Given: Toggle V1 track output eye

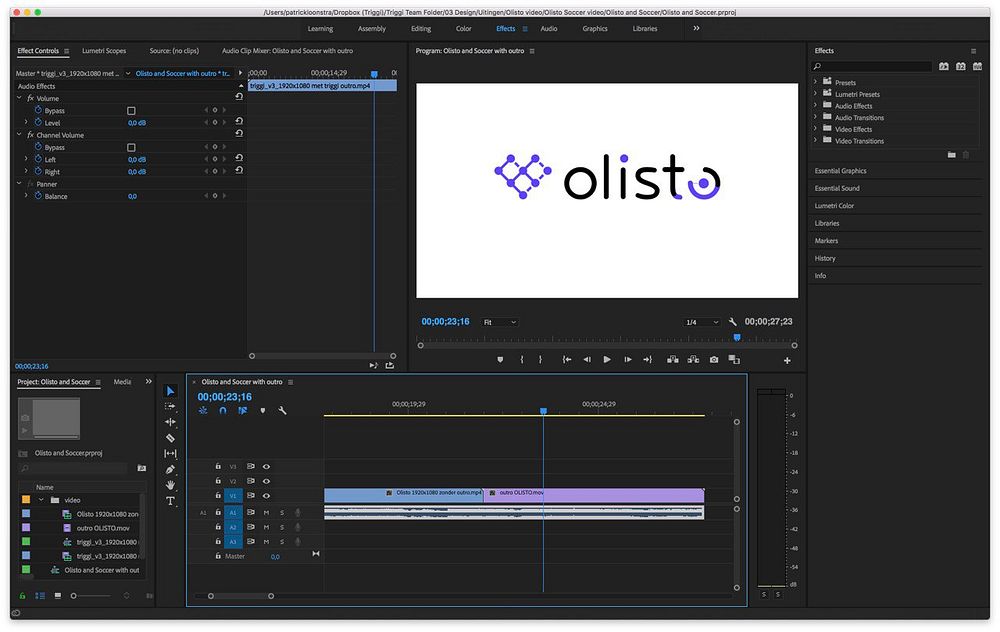Looking at the screenshot, I should tap(266, 496).
